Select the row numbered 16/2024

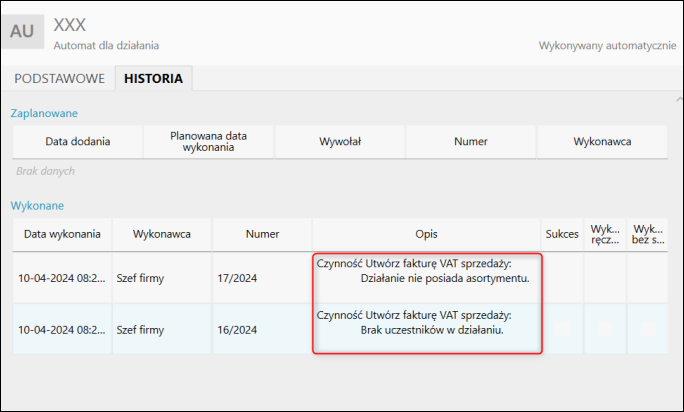(237, 328)
